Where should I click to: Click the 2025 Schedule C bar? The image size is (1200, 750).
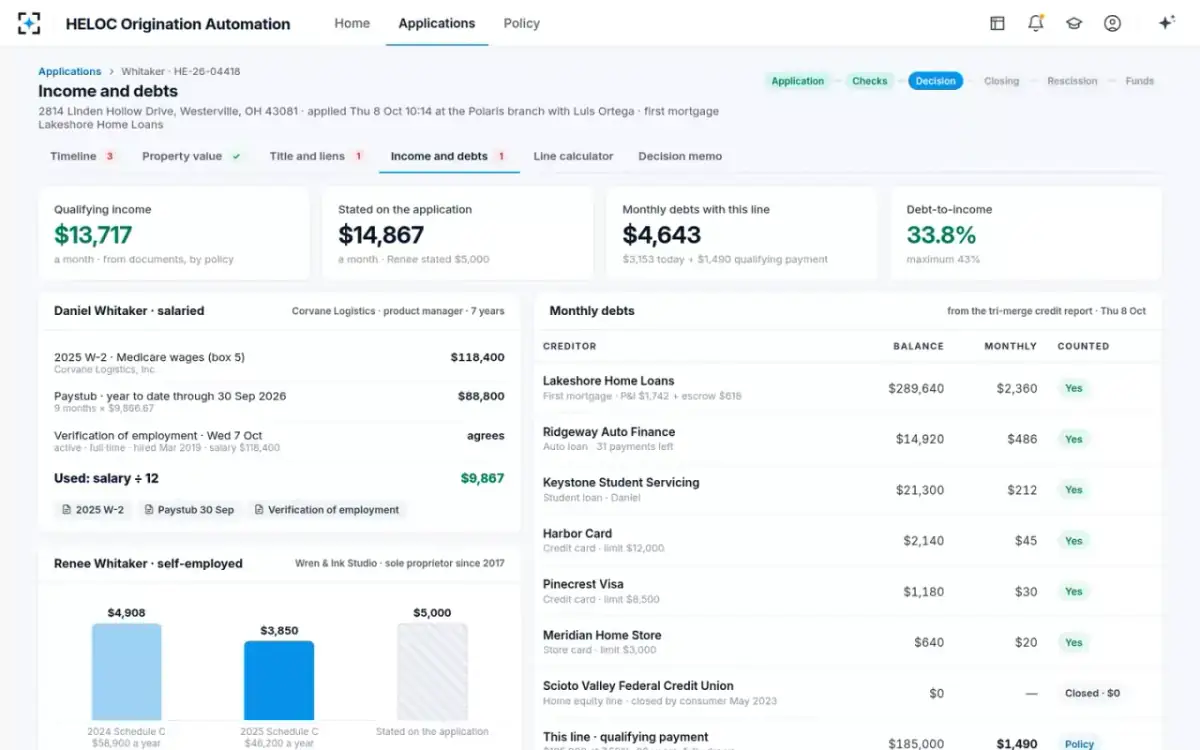click(x=279, y=681)
